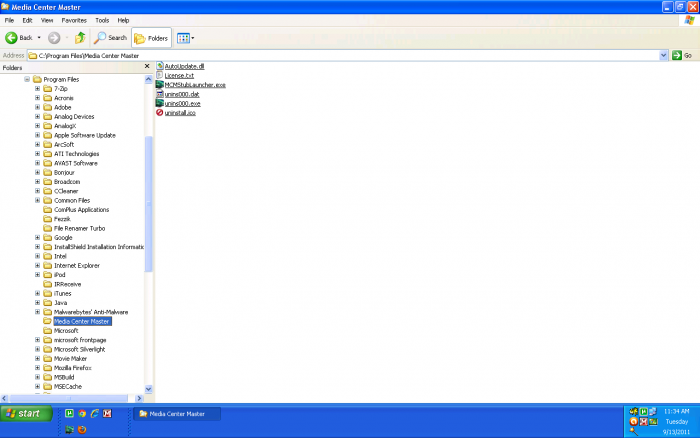700x438 pixels.
Task: Click the Up folder icon
Action: (x=79, y=38)
